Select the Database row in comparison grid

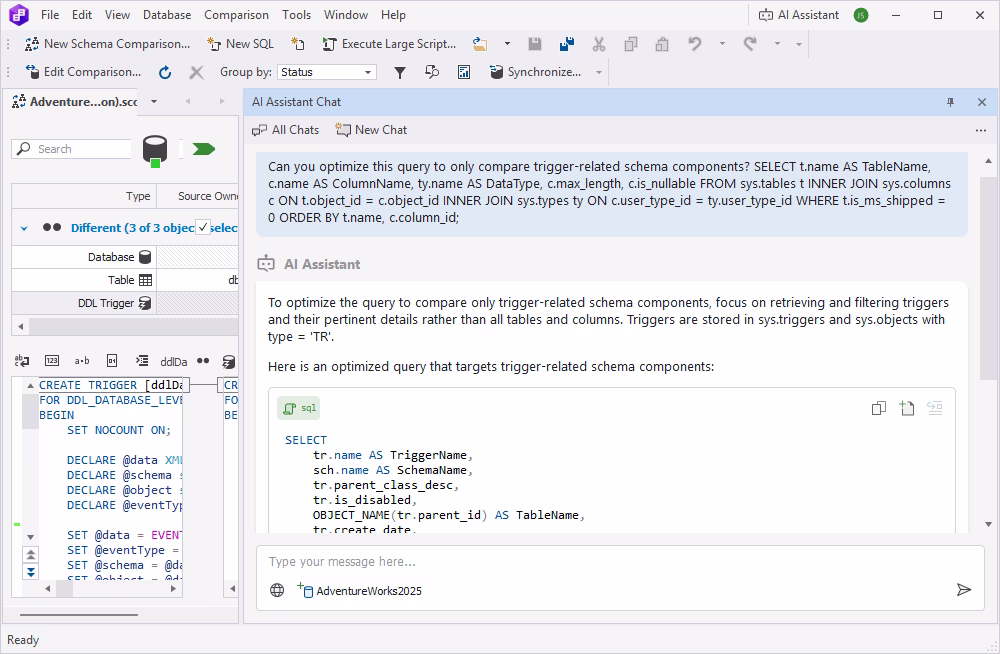[x=125, y=256]
